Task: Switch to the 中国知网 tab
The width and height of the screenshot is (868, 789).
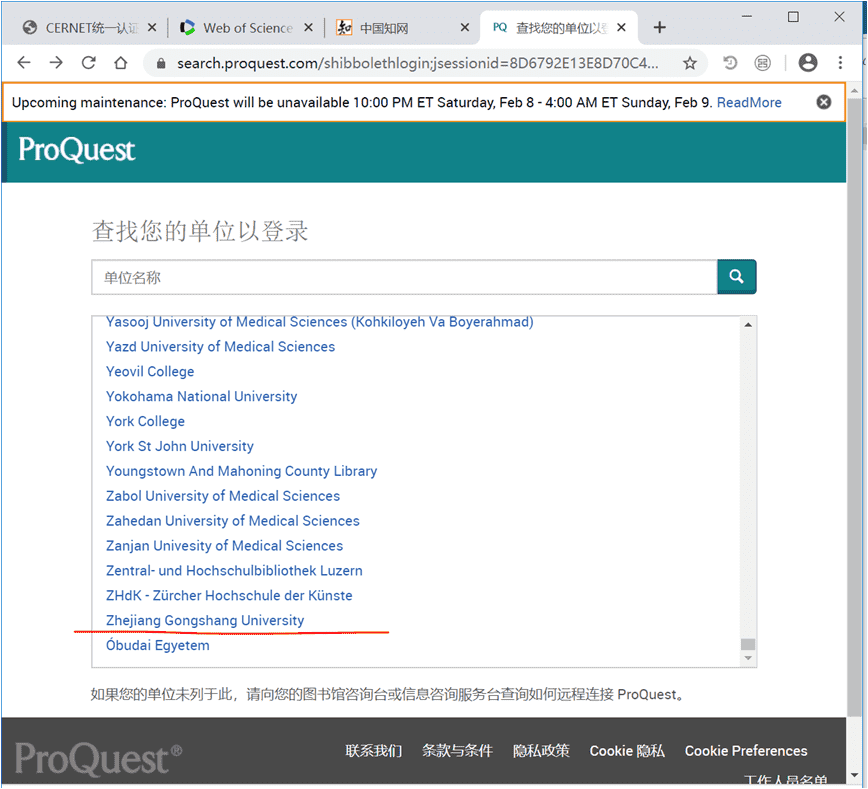Action: point(394,28)
